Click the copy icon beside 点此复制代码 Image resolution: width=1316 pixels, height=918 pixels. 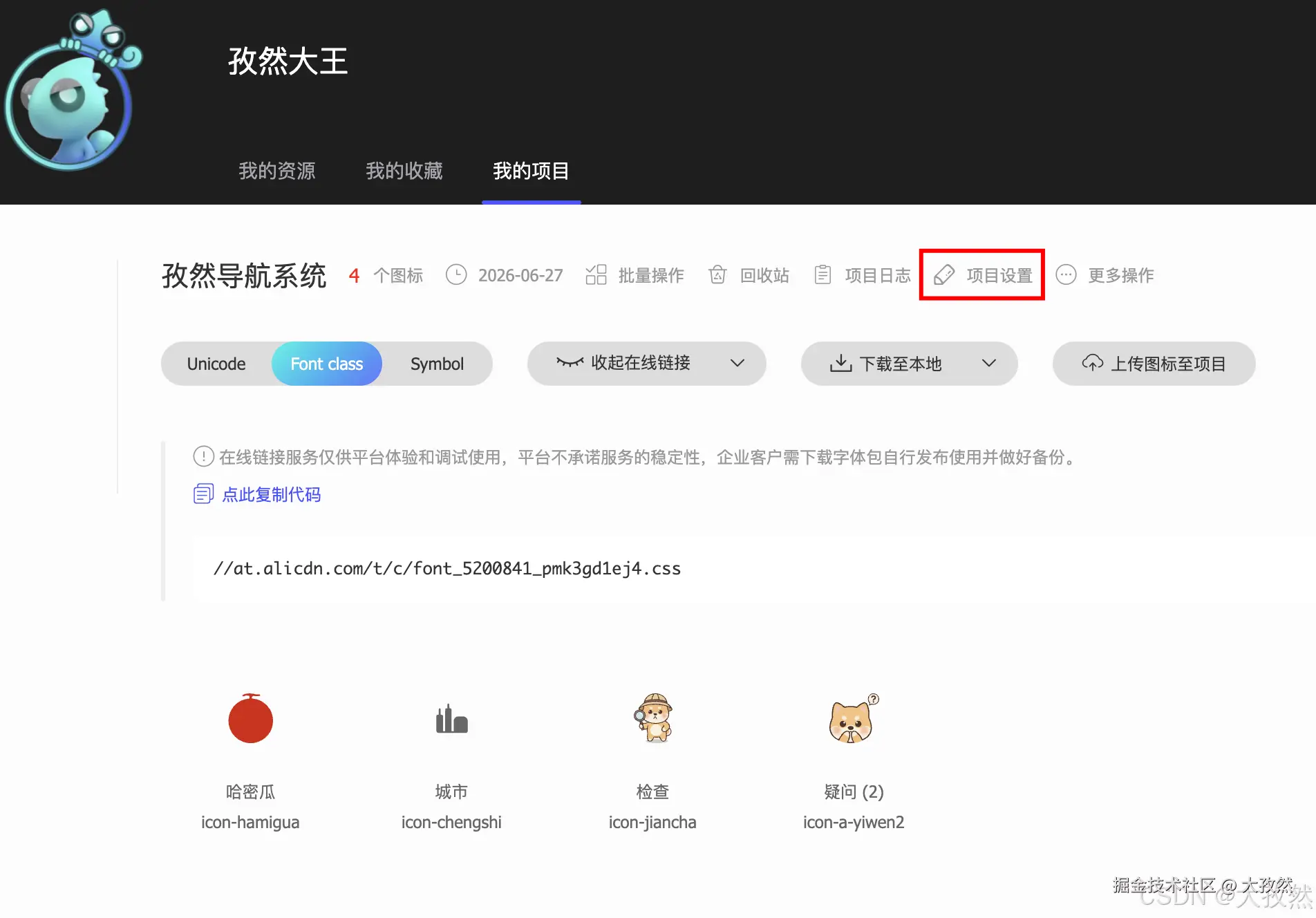(203, 494)
